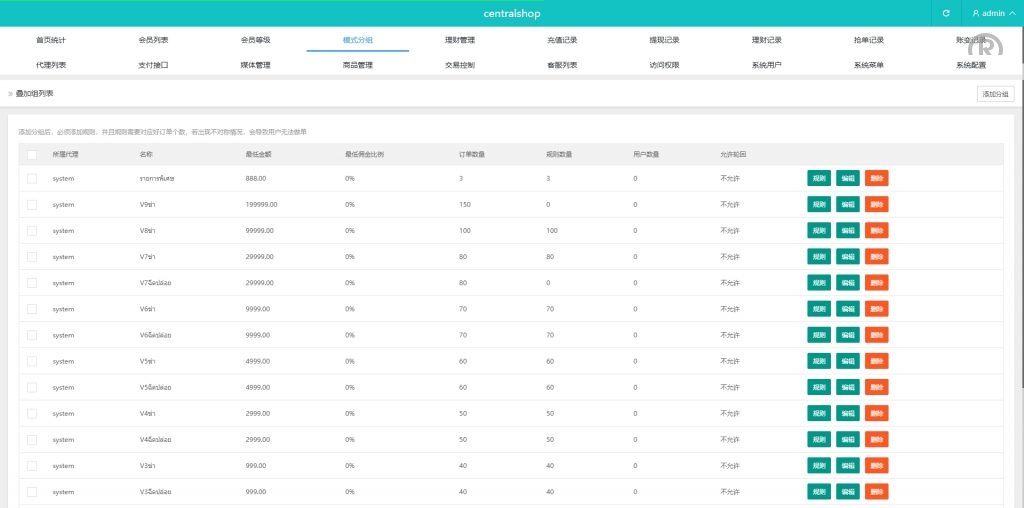Viewport: 1024px width, 508px height.
Task: Switch to the 会员列表 tab
Action: pos(153,40)
